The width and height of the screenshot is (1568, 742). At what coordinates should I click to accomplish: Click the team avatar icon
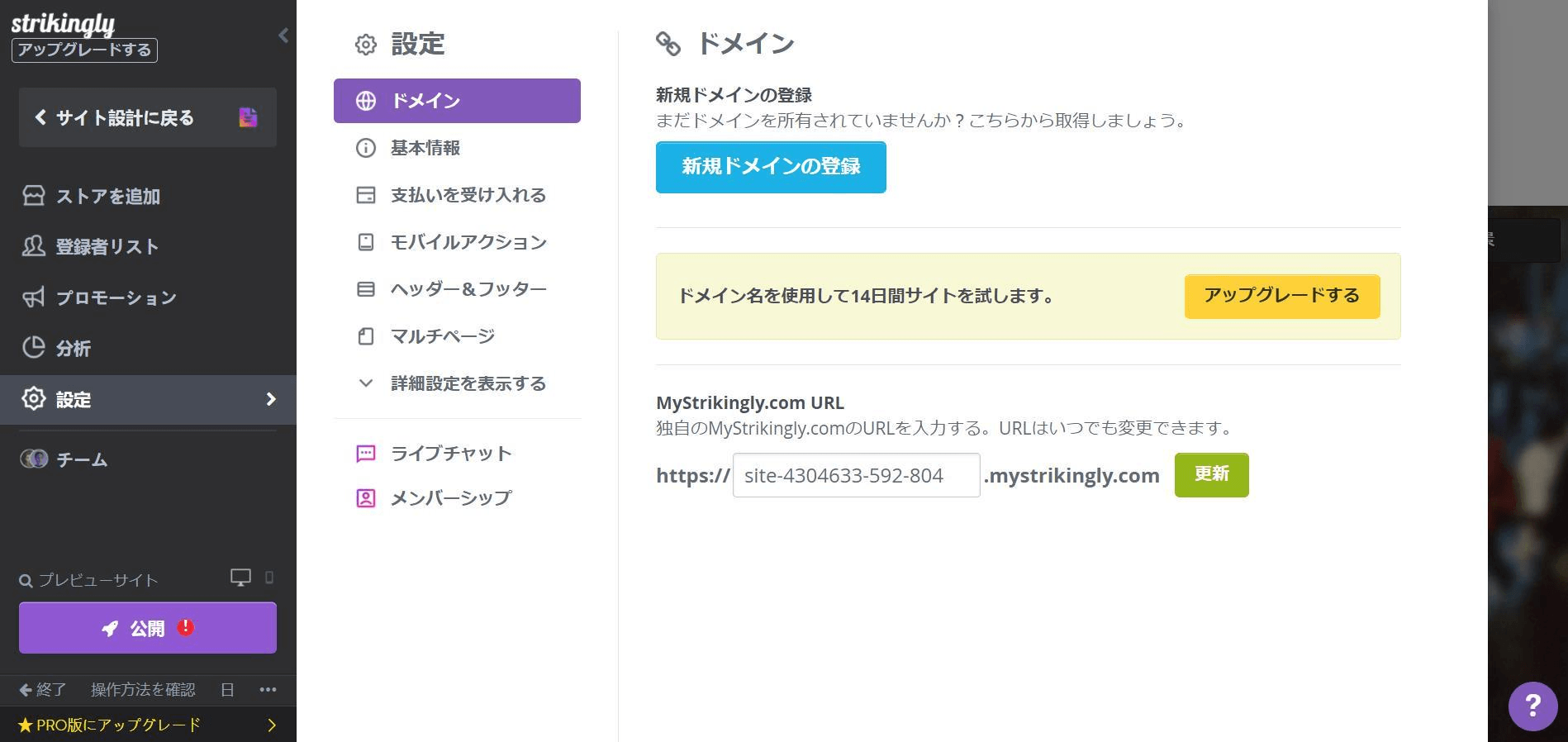click(34, 459)
